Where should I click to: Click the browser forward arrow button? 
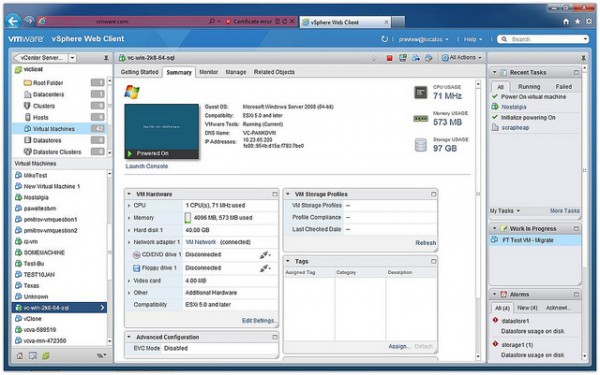(29, 21)
